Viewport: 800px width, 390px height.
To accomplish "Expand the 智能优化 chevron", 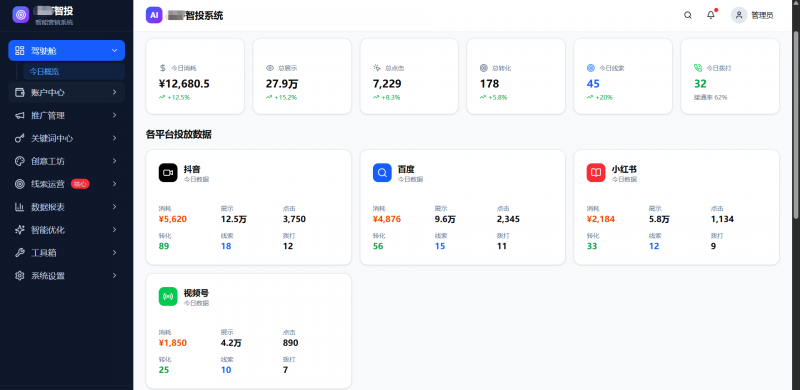I will tap(114, 230).
